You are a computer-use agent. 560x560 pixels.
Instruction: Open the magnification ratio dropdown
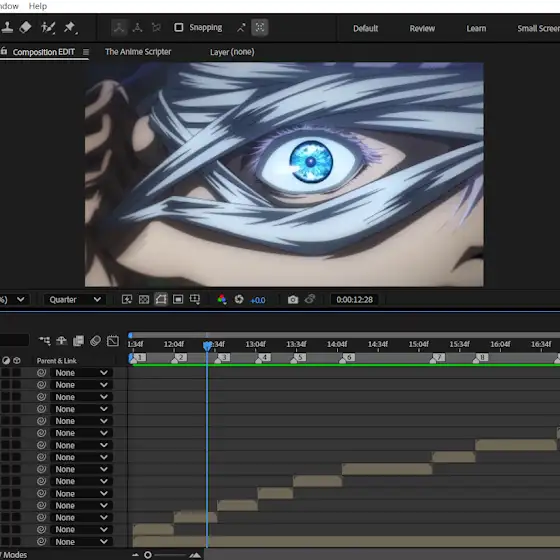click(x=14, y=299)
